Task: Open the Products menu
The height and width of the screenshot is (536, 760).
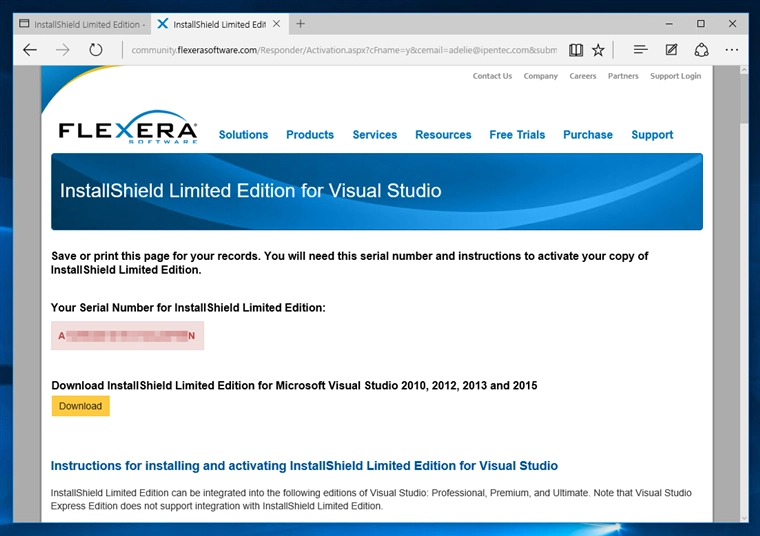Action: [310, 135]
